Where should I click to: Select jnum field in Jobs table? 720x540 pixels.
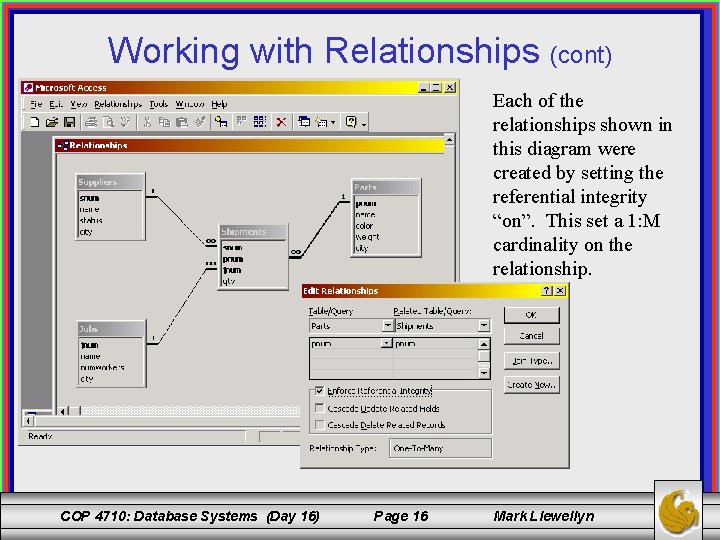[90, 345]
